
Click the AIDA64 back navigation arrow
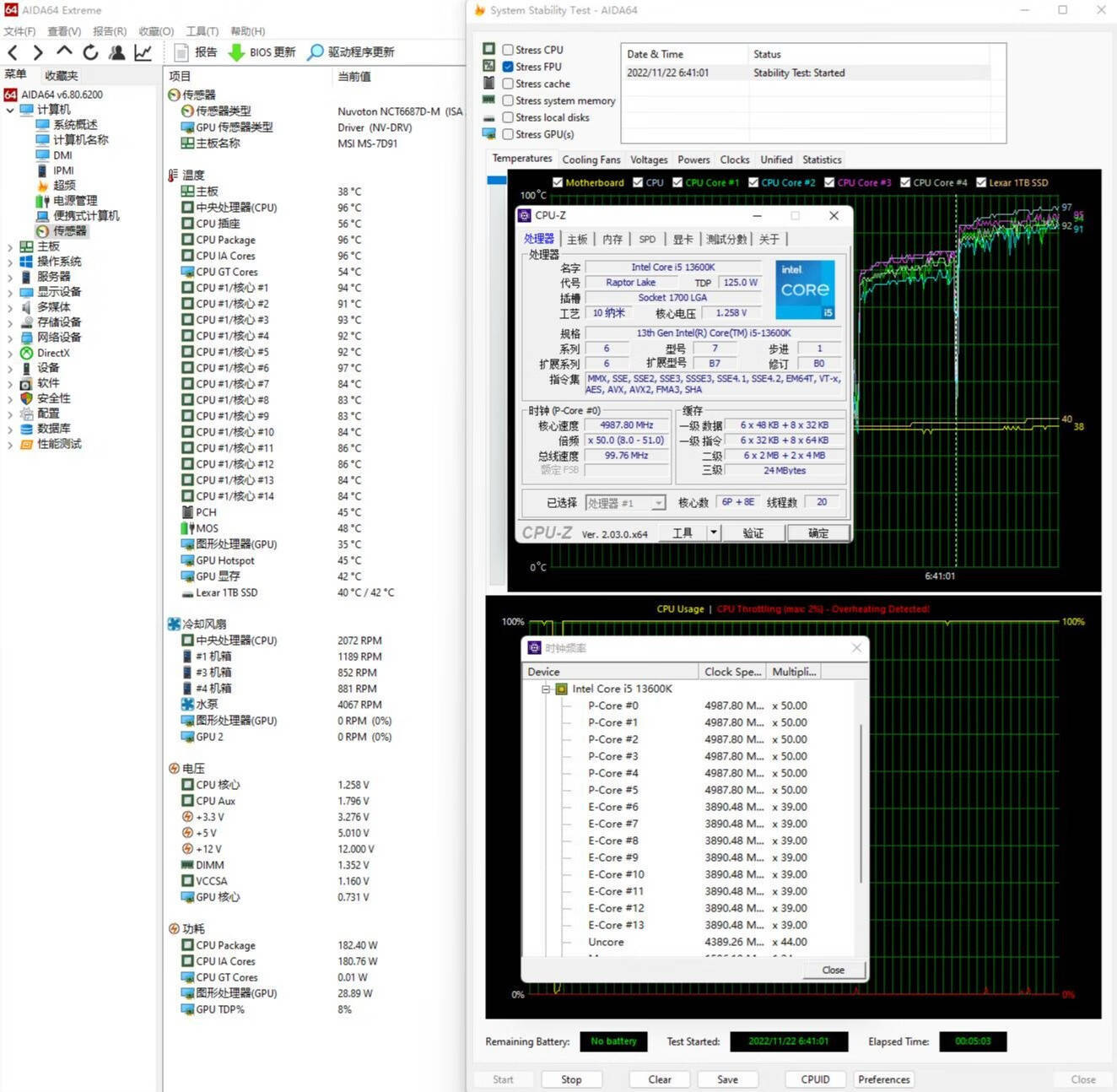[13, 52]
